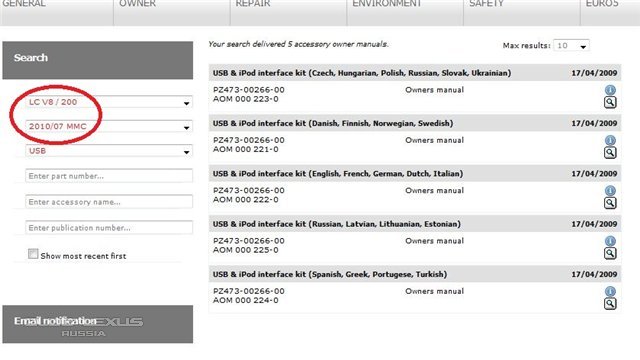Open info icon for AOM 000 224-0
Viewport: 640px width, 360px height.
coord(610,291)
